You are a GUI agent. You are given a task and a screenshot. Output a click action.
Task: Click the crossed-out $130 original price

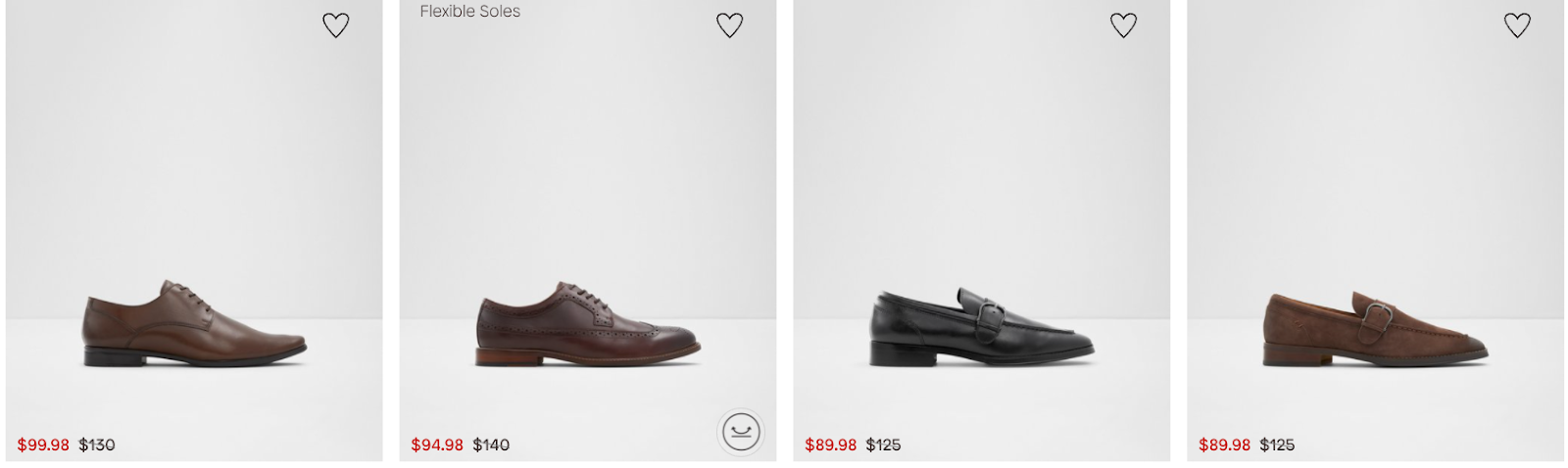97,445
